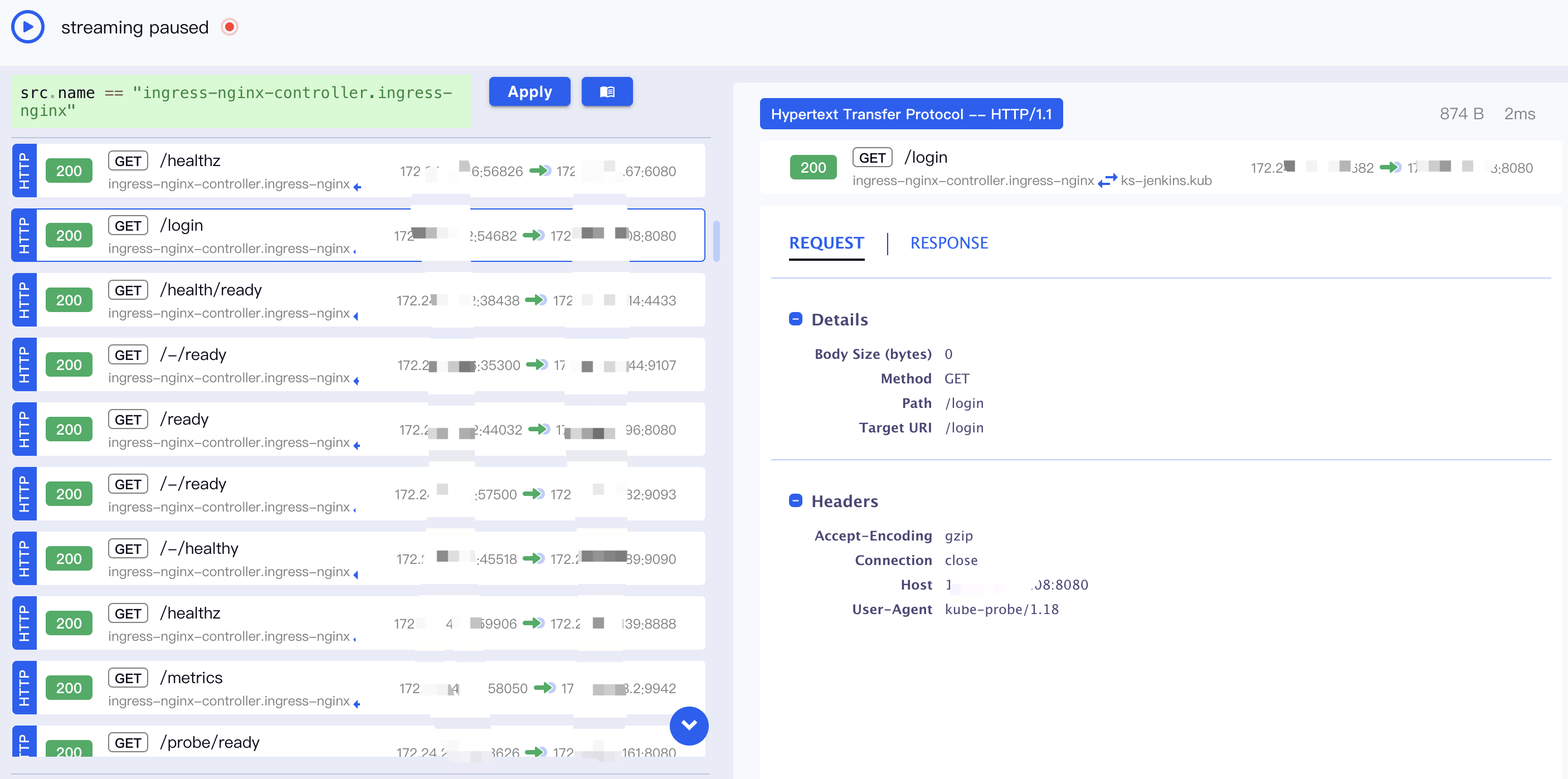Click the HTTP protocol tag on /metrics row
This screenshot has height=779, width=1568.
(25, 688)
